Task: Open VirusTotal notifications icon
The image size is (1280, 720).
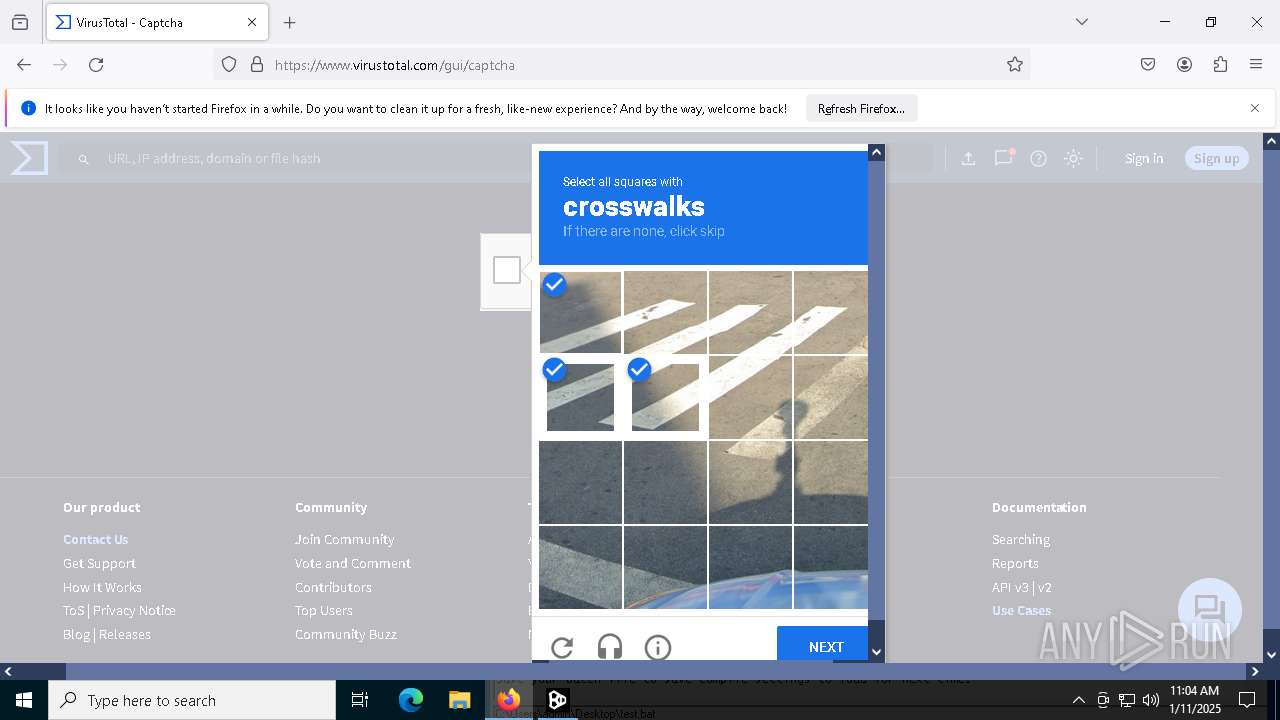Action: pyautogui.click(x=1003, y=158)
